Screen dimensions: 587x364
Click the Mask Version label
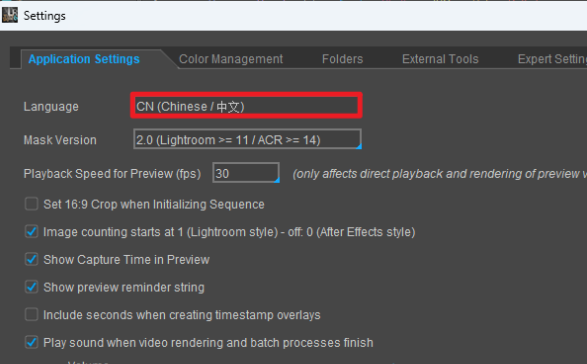click(60, 140)
